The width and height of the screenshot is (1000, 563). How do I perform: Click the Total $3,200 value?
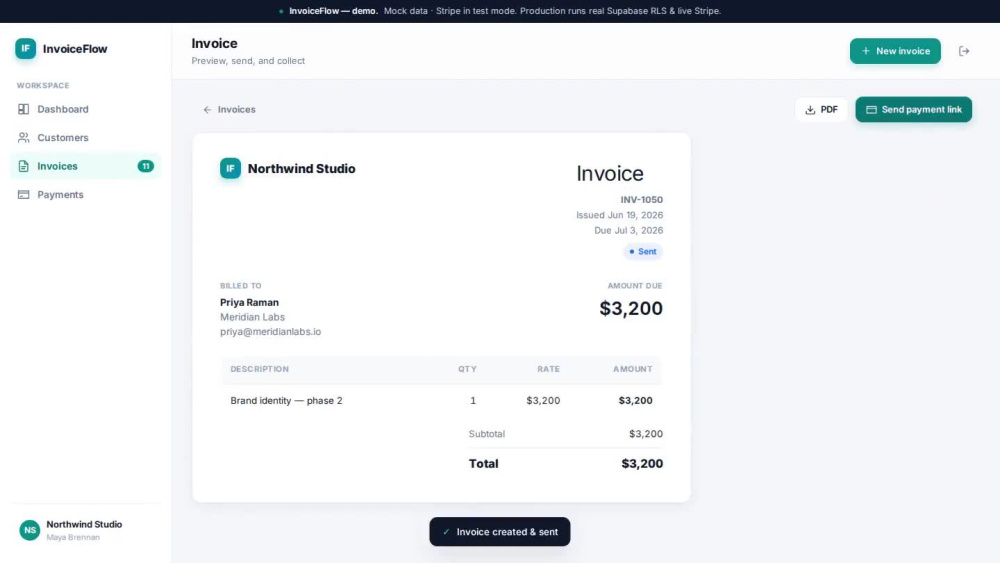(642, 464)
